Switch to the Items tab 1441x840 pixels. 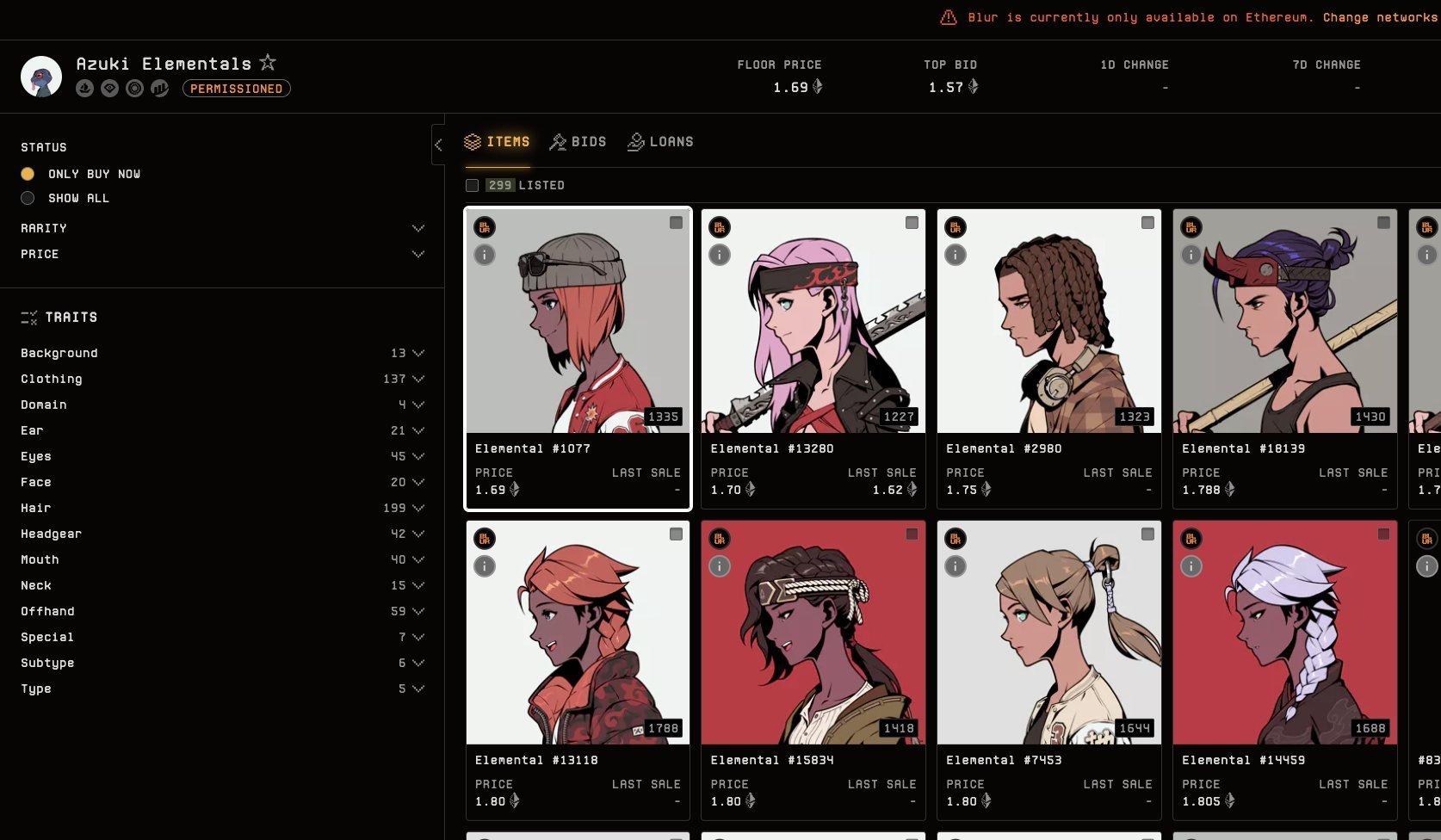[498, 142]
